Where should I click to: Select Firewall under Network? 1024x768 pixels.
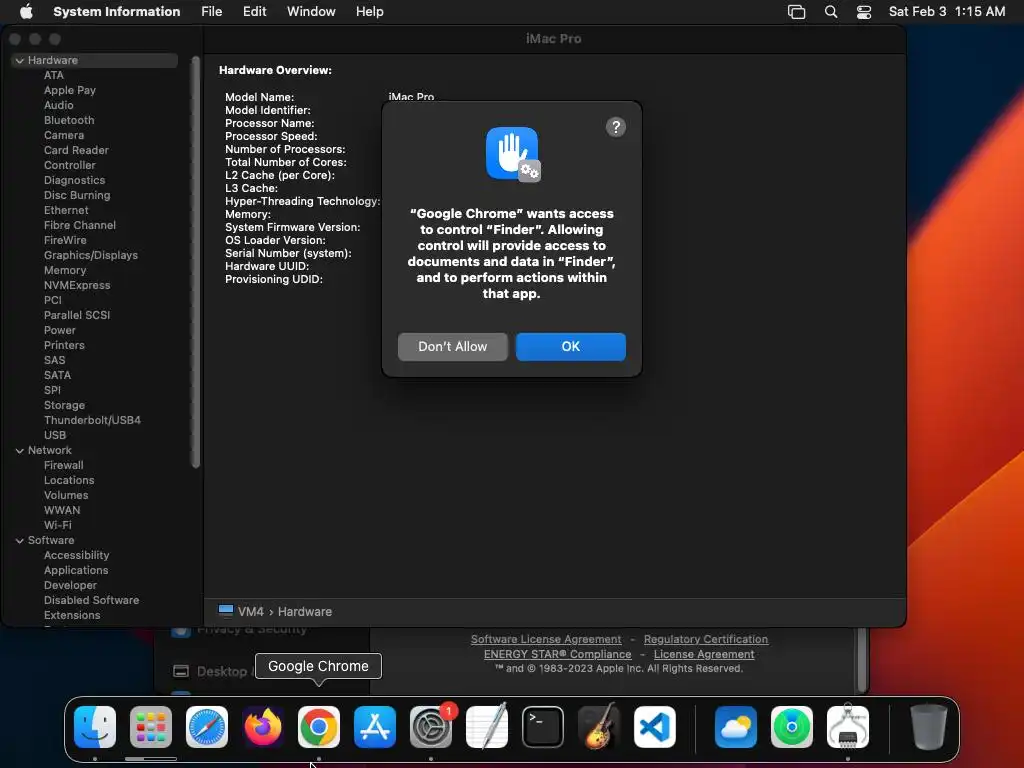[63, 466]
